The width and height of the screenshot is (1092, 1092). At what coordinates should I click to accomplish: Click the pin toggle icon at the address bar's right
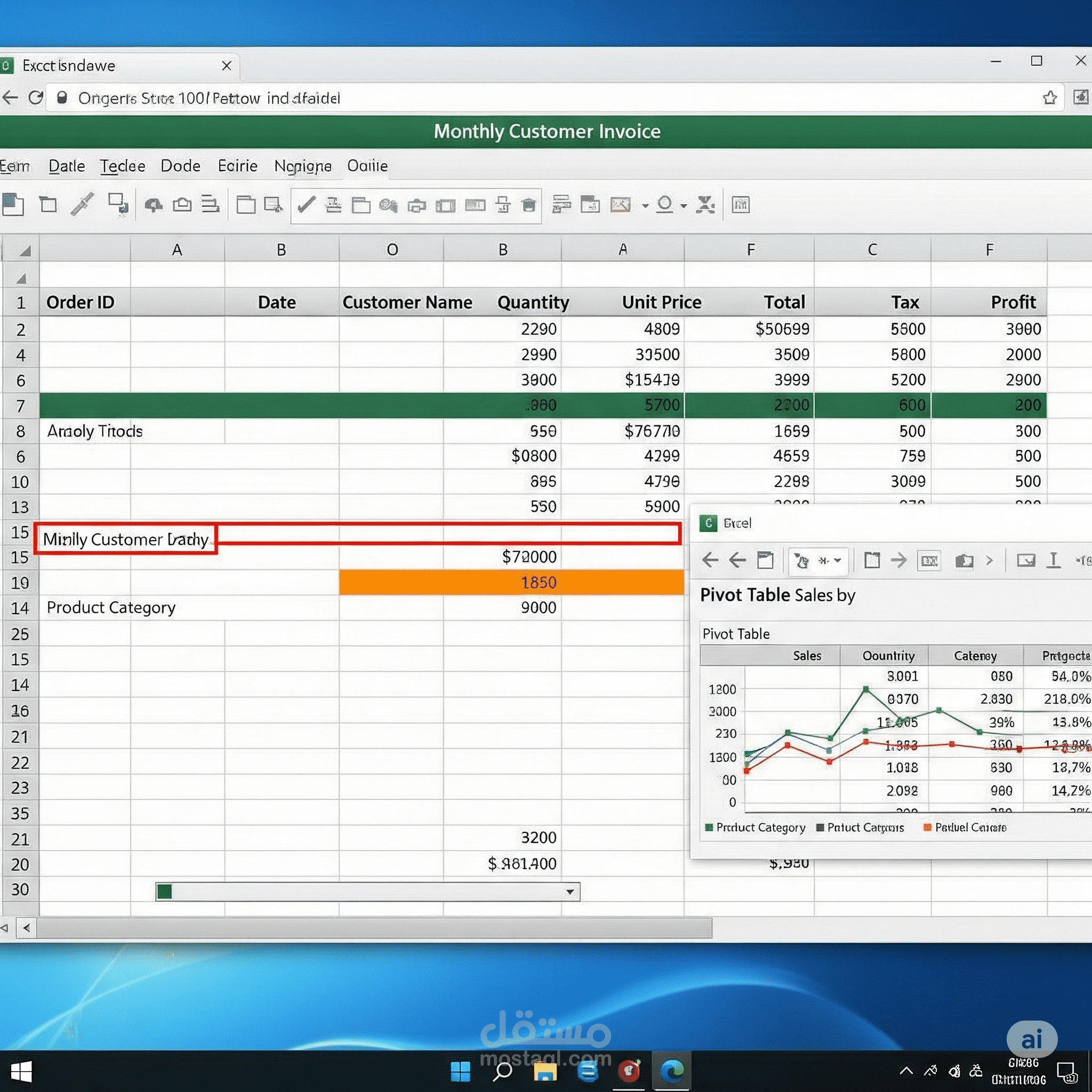coord(1080,97)
